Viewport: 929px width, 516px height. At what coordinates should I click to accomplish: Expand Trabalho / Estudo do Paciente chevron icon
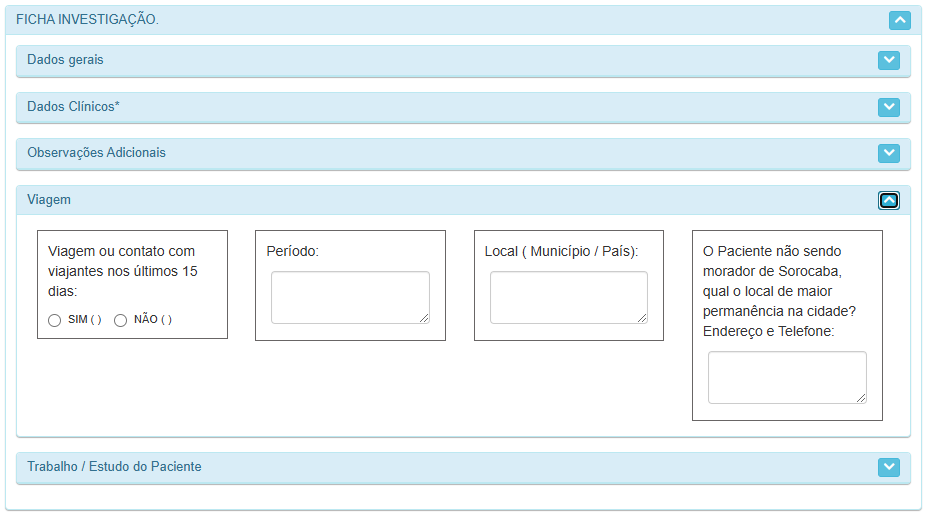[888, 467]
